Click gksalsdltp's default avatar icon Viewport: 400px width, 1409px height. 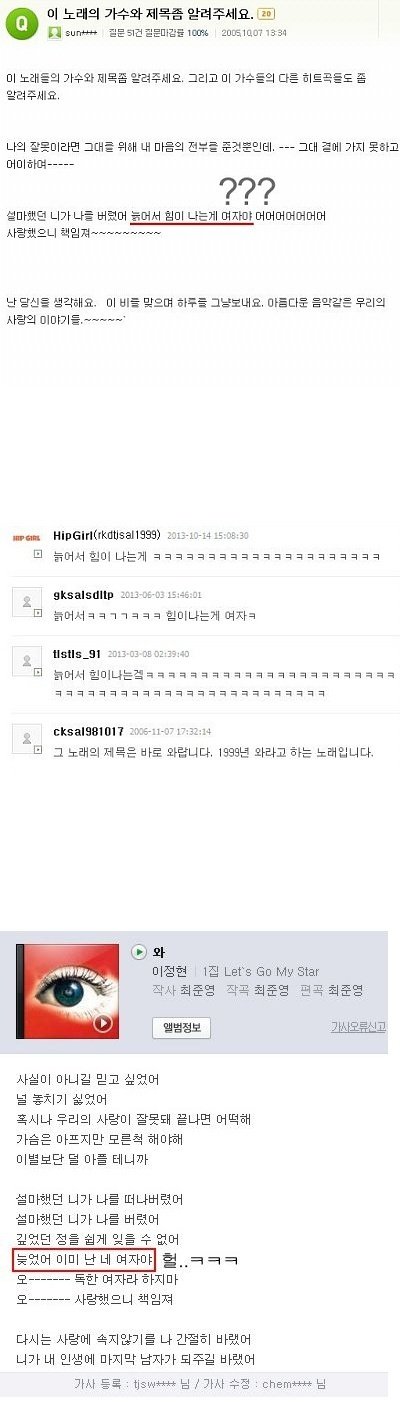tap(25, 600)
